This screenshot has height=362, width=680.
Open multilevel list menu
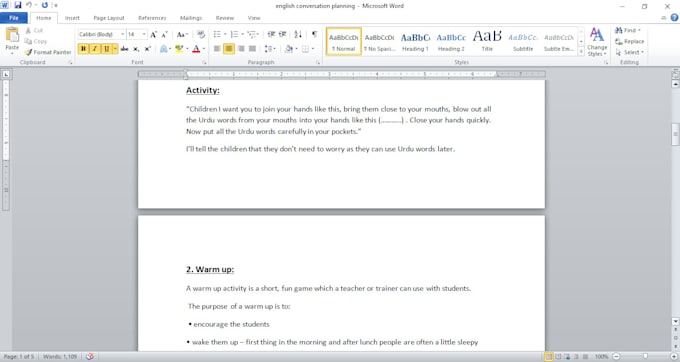point(252,34)
